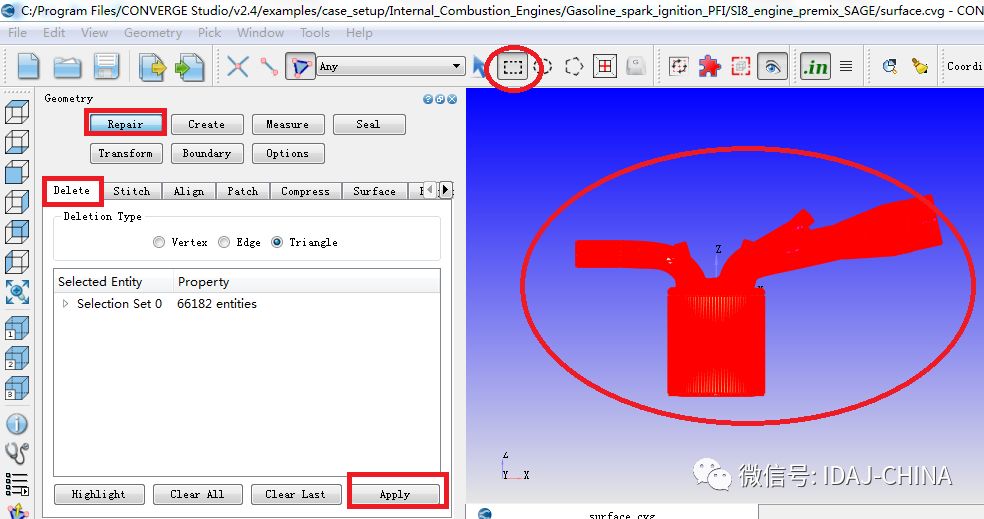Screen dimensions: 984x519
Task: Activate rectangular box selection tool
Action: [x=513, y=66]
